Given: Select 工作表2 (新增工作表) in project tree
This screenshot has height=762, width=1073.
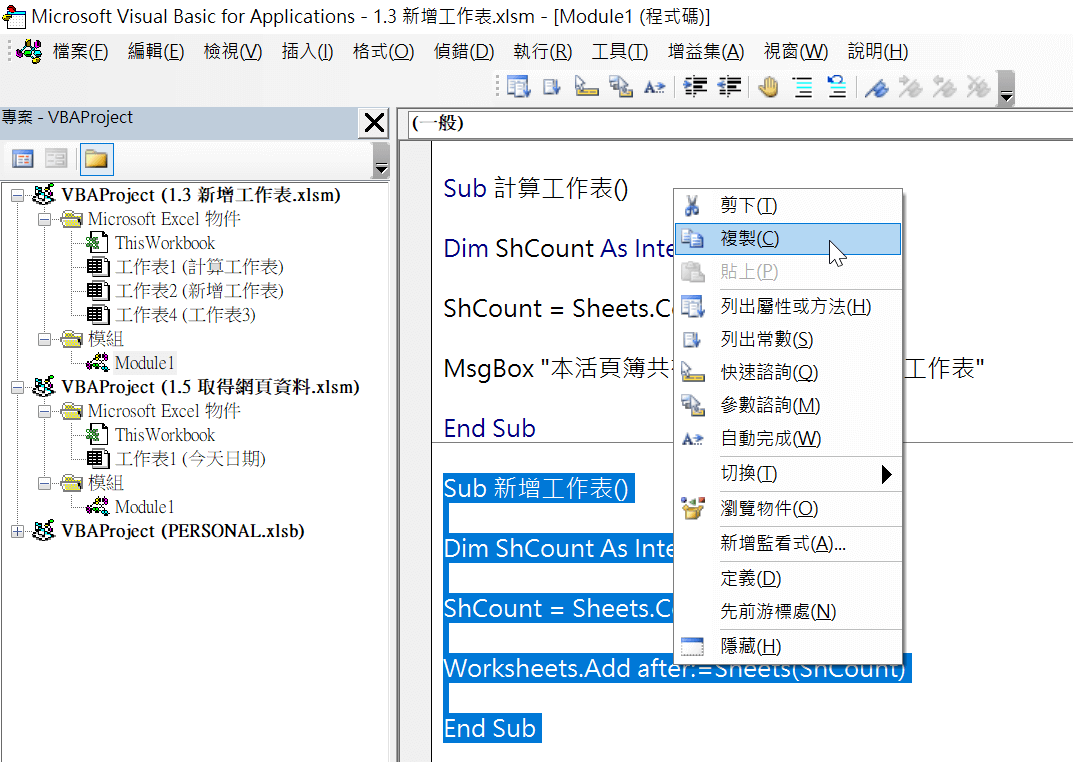Looking at the screenshot, I should pos(199,291).
